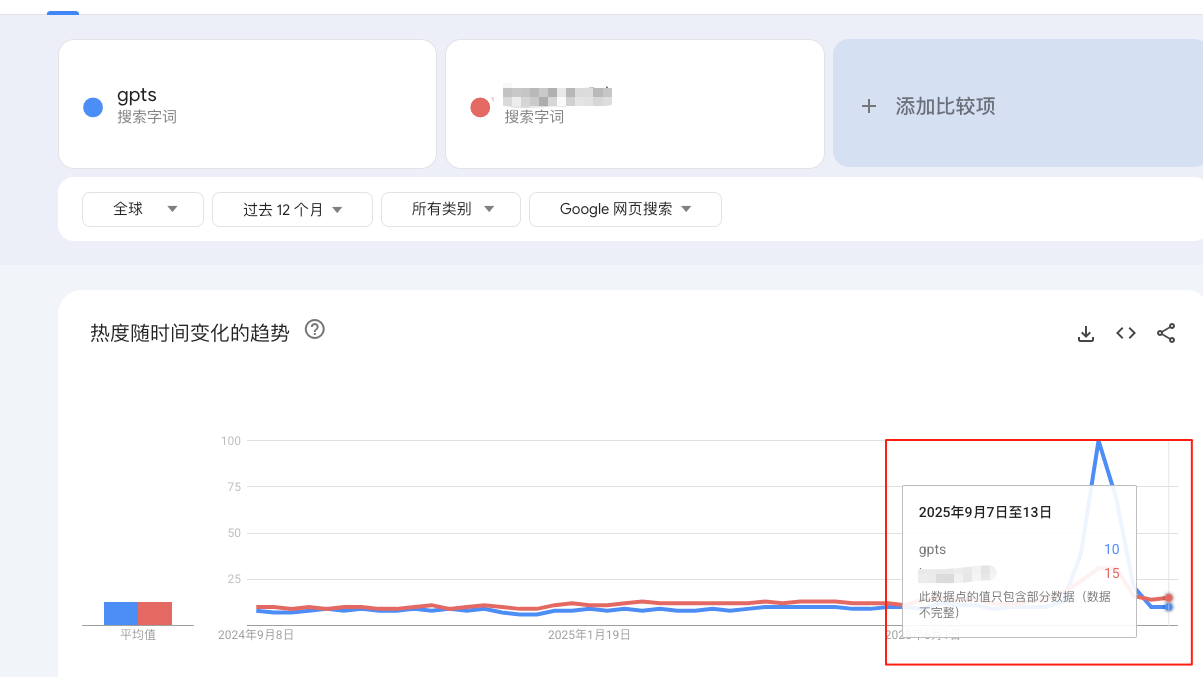Viewport: 1203px width, 677px height.
Task: Click the 热度随时间变化的趋势 heading
Action: 190,333
